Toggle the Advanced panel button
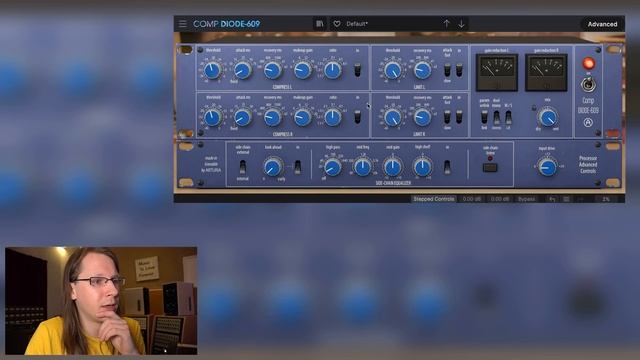Viewport: 640px width, 360px height. [x=602, y=24]
